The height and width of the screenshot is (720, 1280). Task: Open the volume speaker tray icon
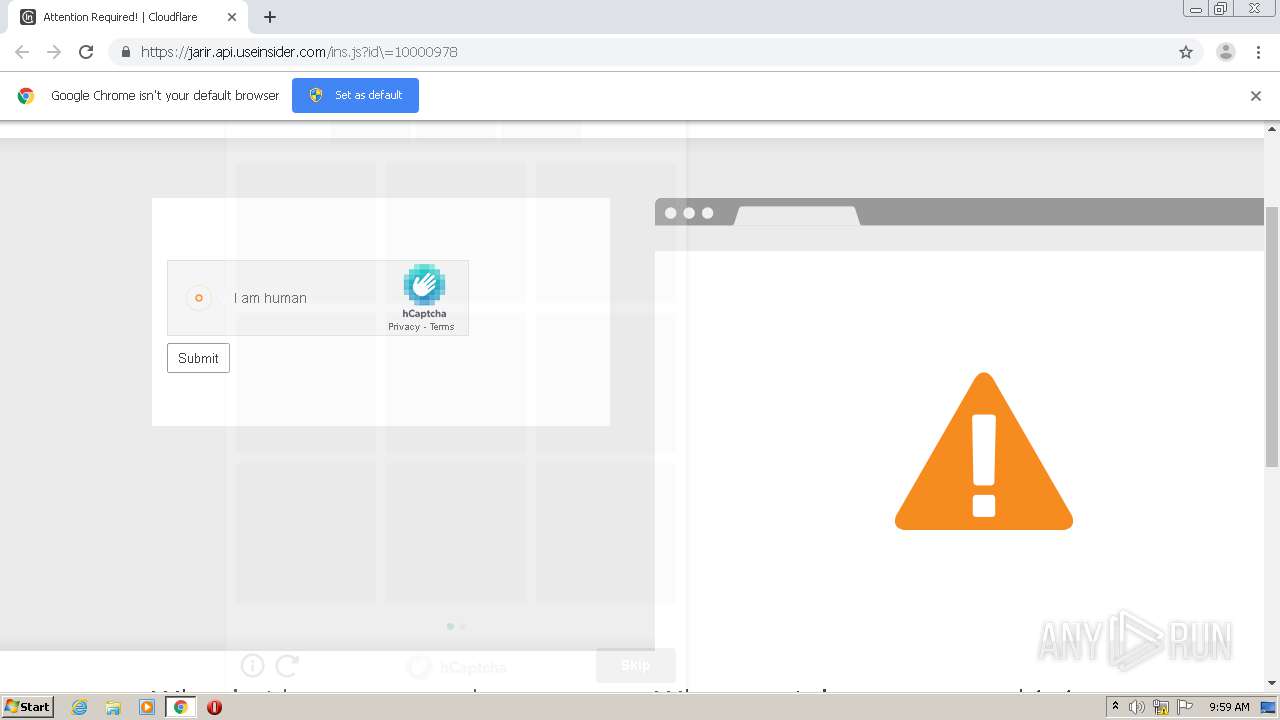[1137, 707]
